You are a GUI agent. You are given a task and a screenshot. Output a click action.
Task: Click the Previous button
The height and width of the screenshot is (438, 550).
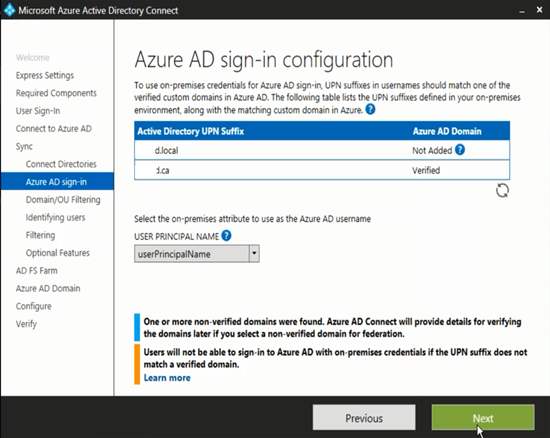(x=364, y=418)
